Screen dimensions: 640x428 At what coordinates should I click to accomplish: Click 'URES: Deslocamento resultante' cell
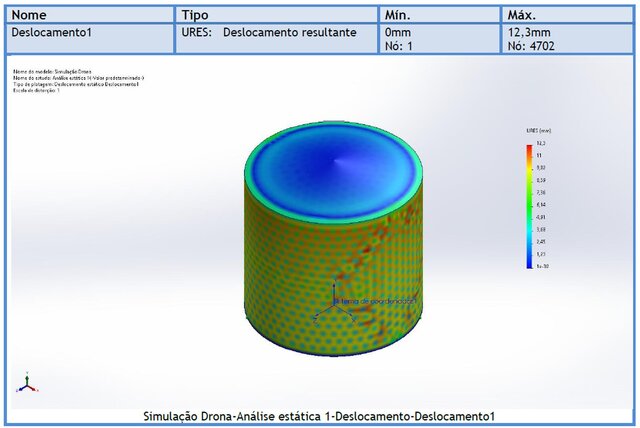pyautogui.click(x=269, y=32)
